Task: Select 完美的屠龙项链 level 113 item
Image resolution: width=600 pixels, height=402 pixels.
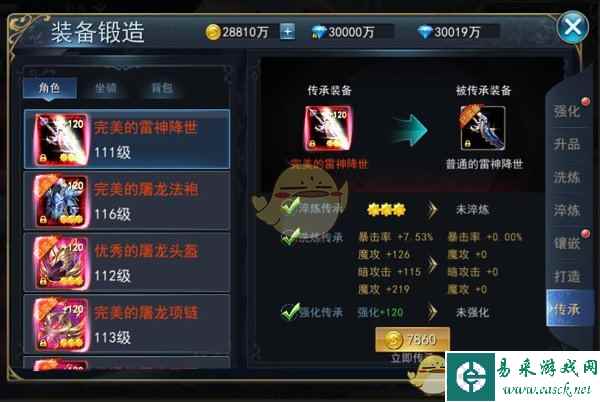Action: (x=127, y=324)
